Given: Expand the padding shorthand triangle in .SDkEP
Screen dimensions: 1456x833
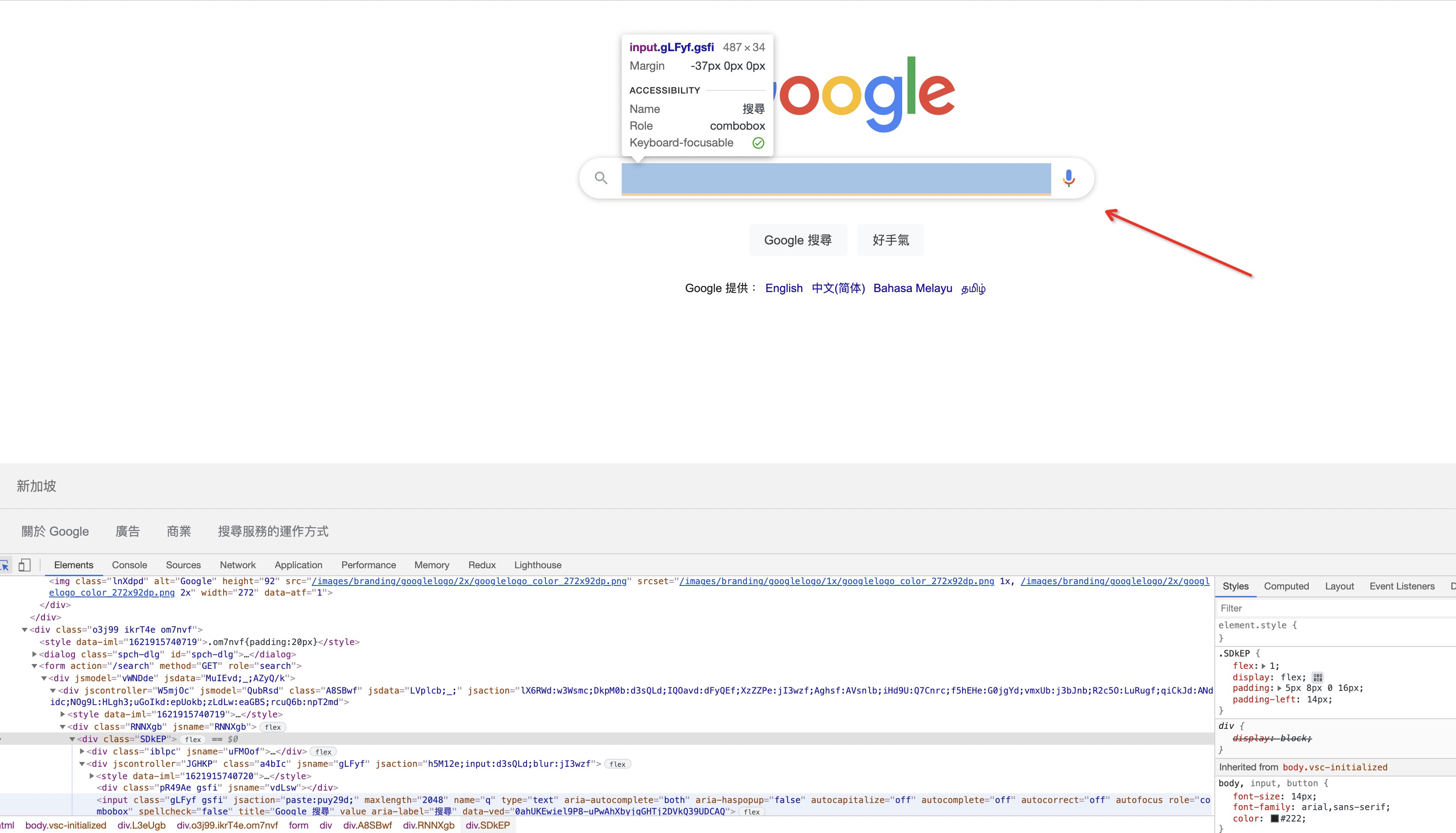Looking at the screenshot, I should tap(1279, 688).
